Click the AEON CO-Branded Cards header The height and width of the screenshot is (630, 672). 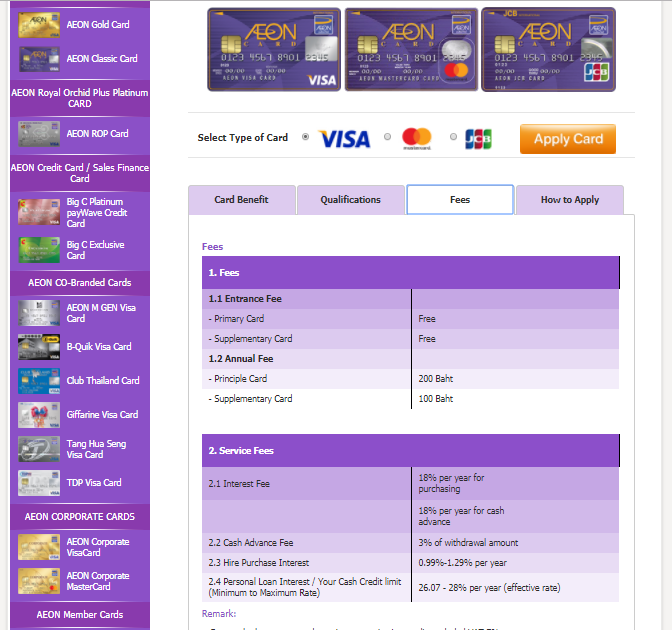pos(80,283)
